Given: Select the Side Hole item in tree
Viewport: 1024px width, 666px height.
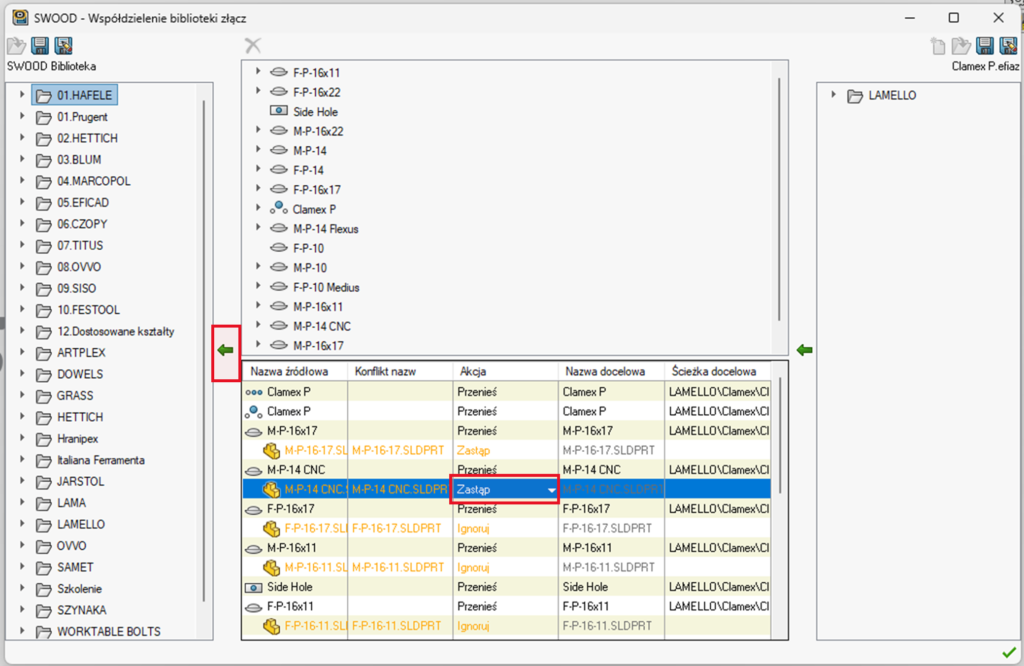Looking at the screenshot, I should (314, 112).
